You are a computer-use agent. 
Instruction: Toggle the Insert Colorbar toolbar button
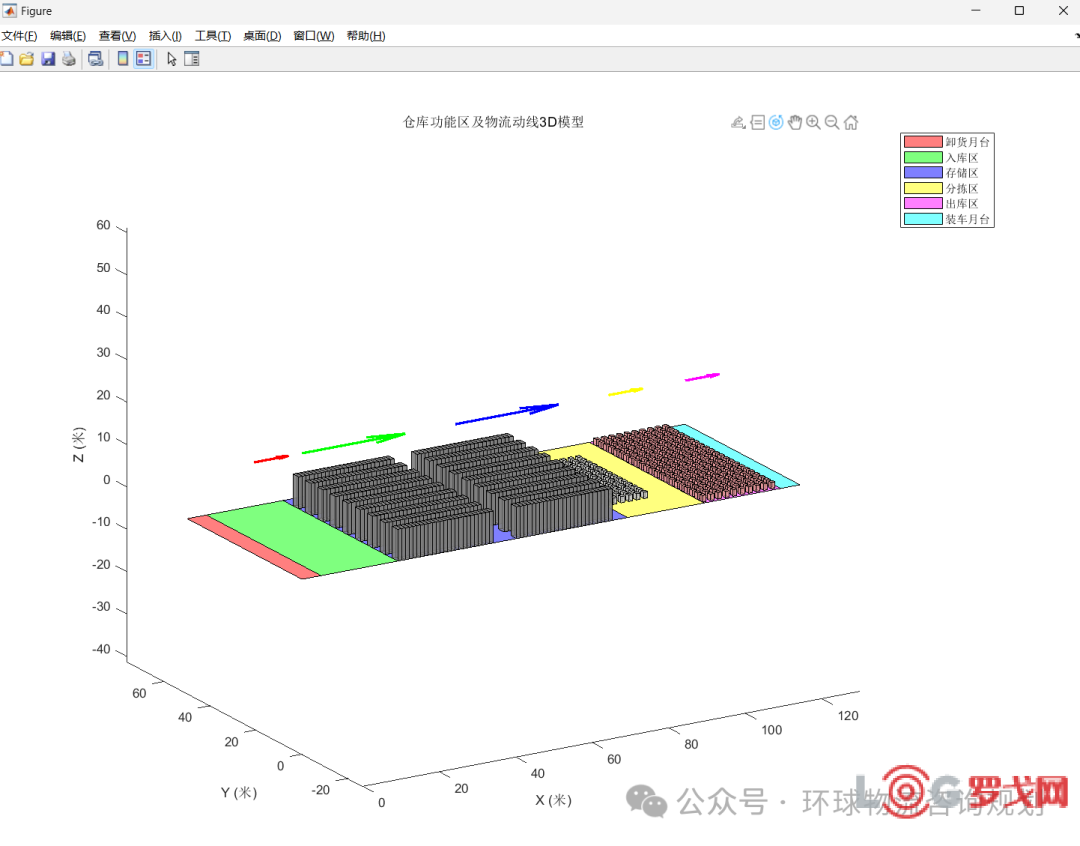pyautogui.click(x=123, y=59)
